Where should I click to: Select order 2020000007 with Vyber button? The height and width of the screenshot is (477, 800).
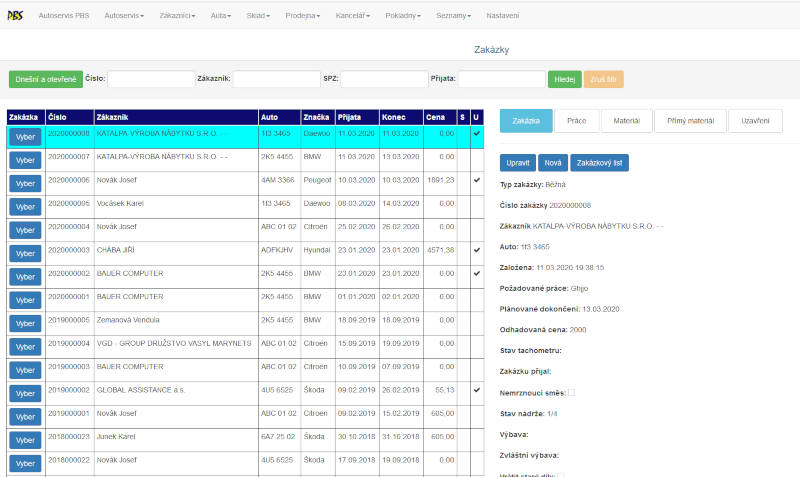25,160
